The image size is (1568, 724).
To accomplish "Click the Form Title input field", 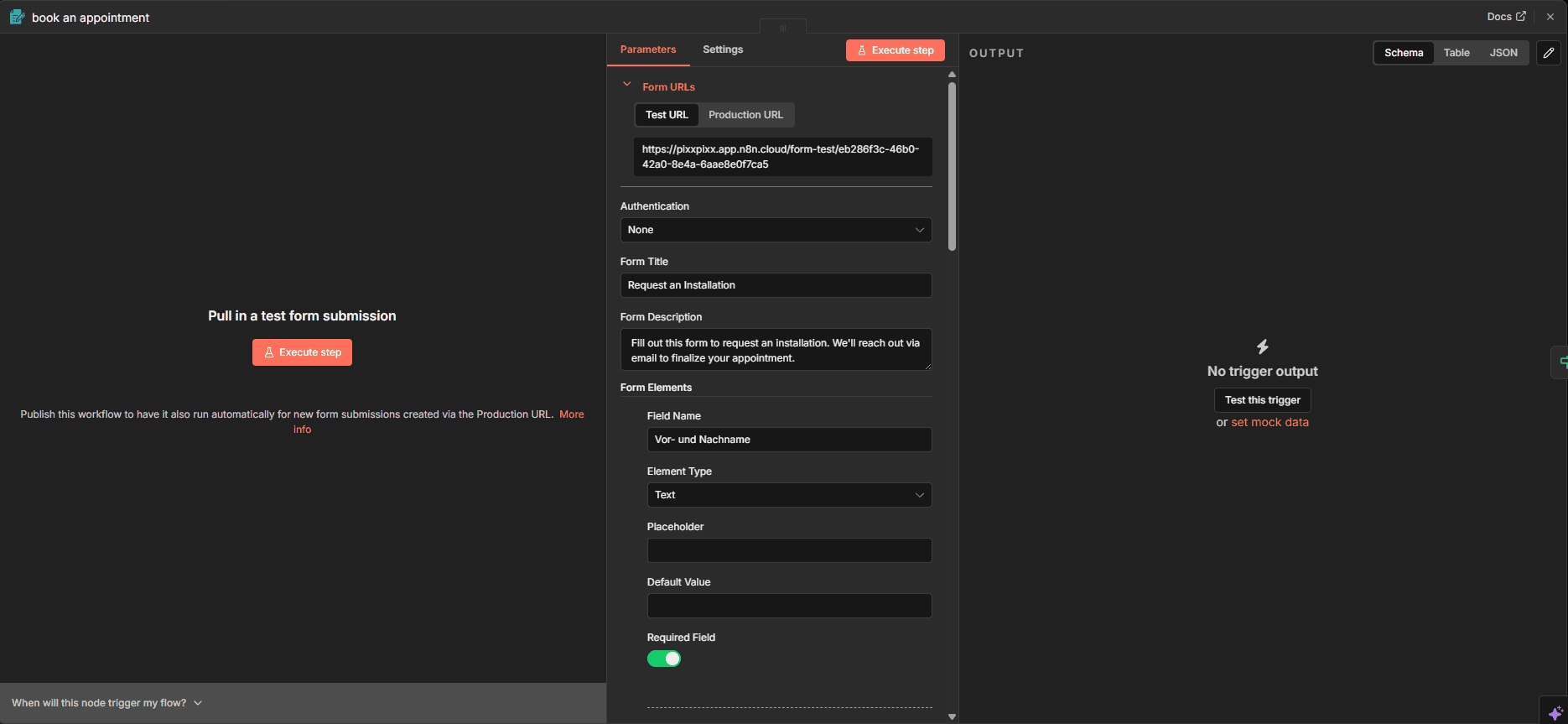I will click(776, 285).
